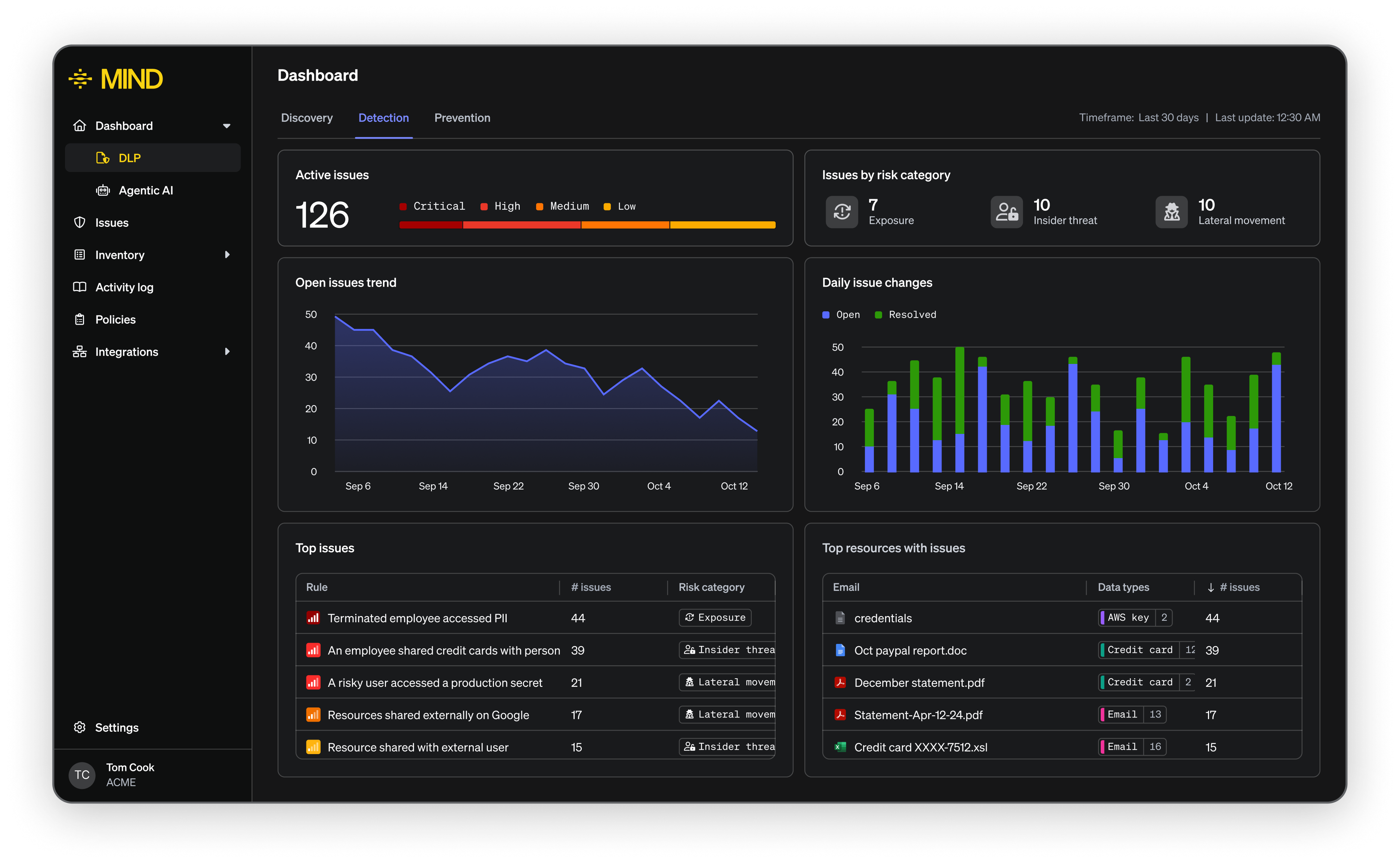The image size is (1400, 864).
Task: Click the Lateral movement category icon
Action: (1171, 212)
